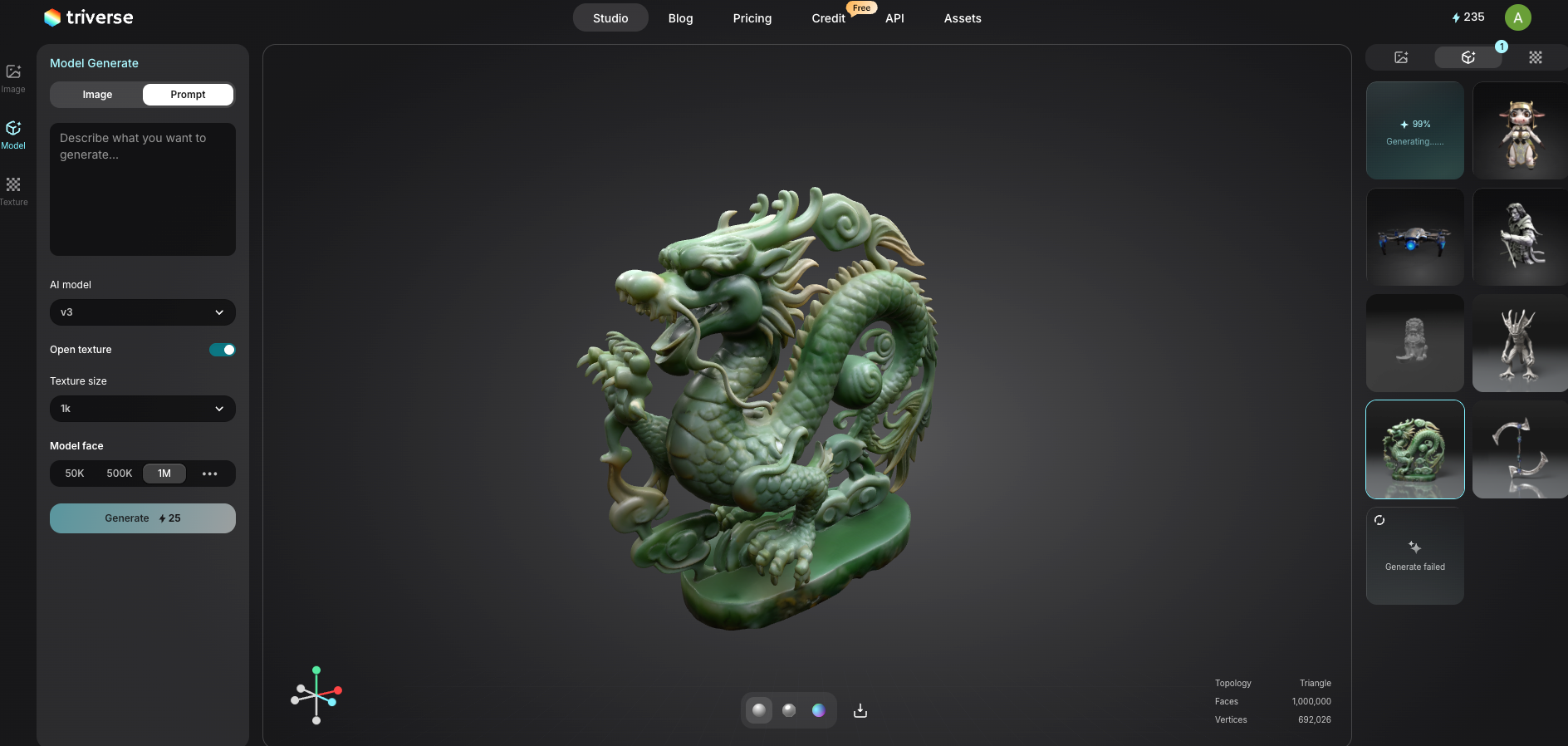The image size is (1568, 746).
Task: Open the texture history grid icon
Action: click(1535, 57)
